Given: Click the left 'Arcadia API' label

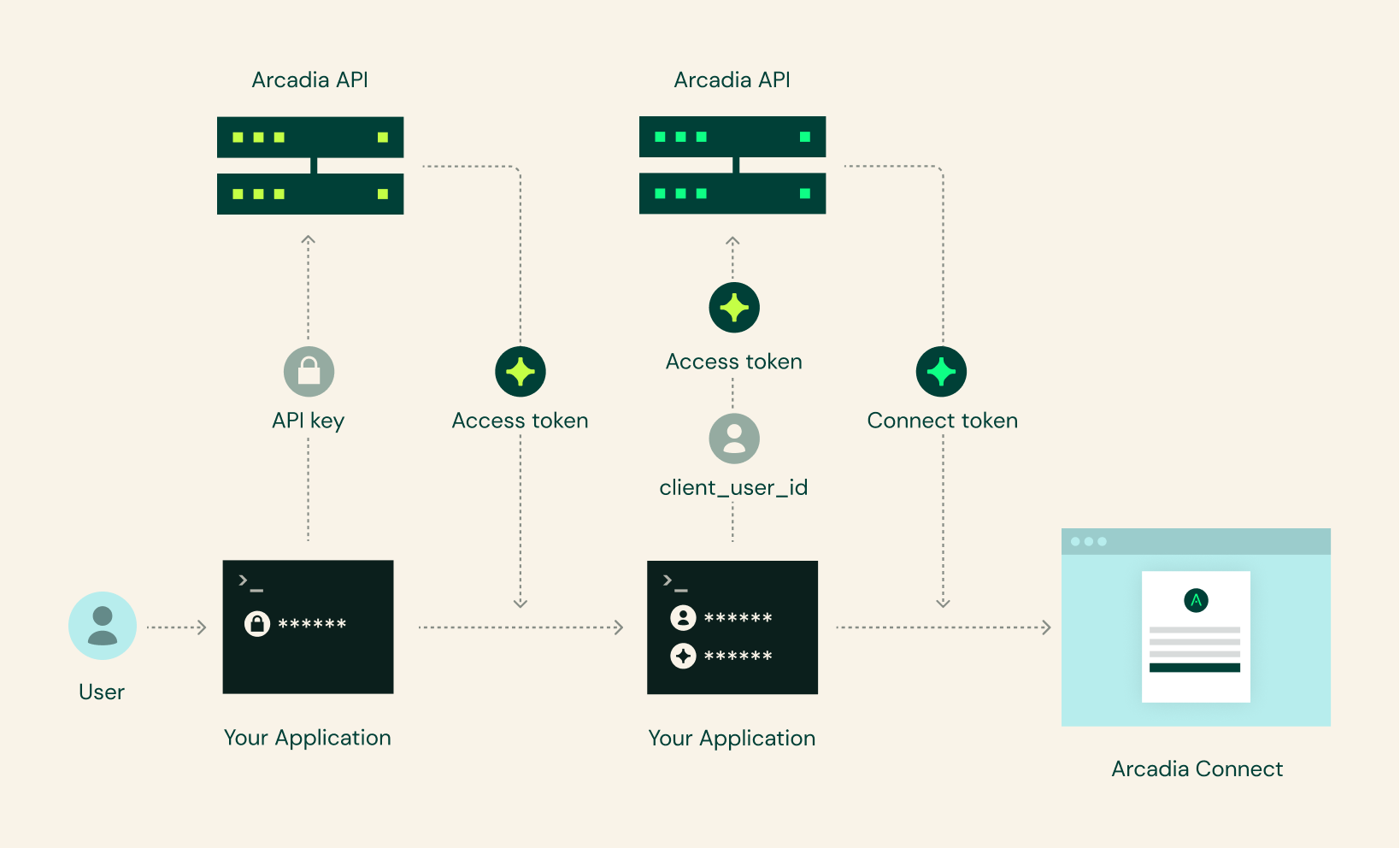Looking at the screenshot, I should 309,79.
